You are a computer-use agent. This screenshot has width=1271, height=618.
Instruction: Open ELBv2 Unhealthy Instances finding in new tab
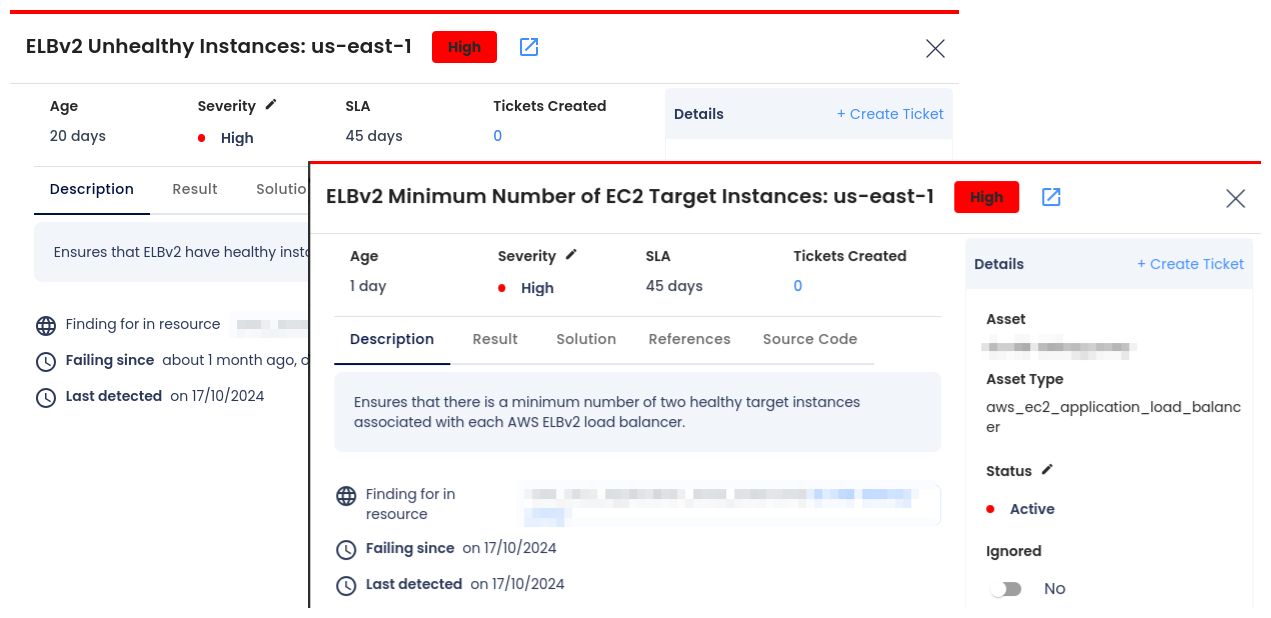pyautogui.click(x=529, y=47)
